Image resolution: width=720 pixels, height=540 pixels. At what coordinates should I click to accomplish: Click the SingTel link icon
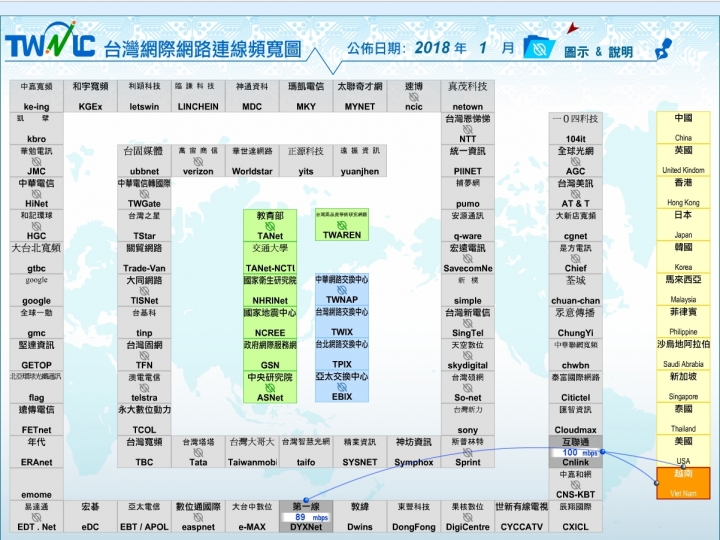coord(467,323)
